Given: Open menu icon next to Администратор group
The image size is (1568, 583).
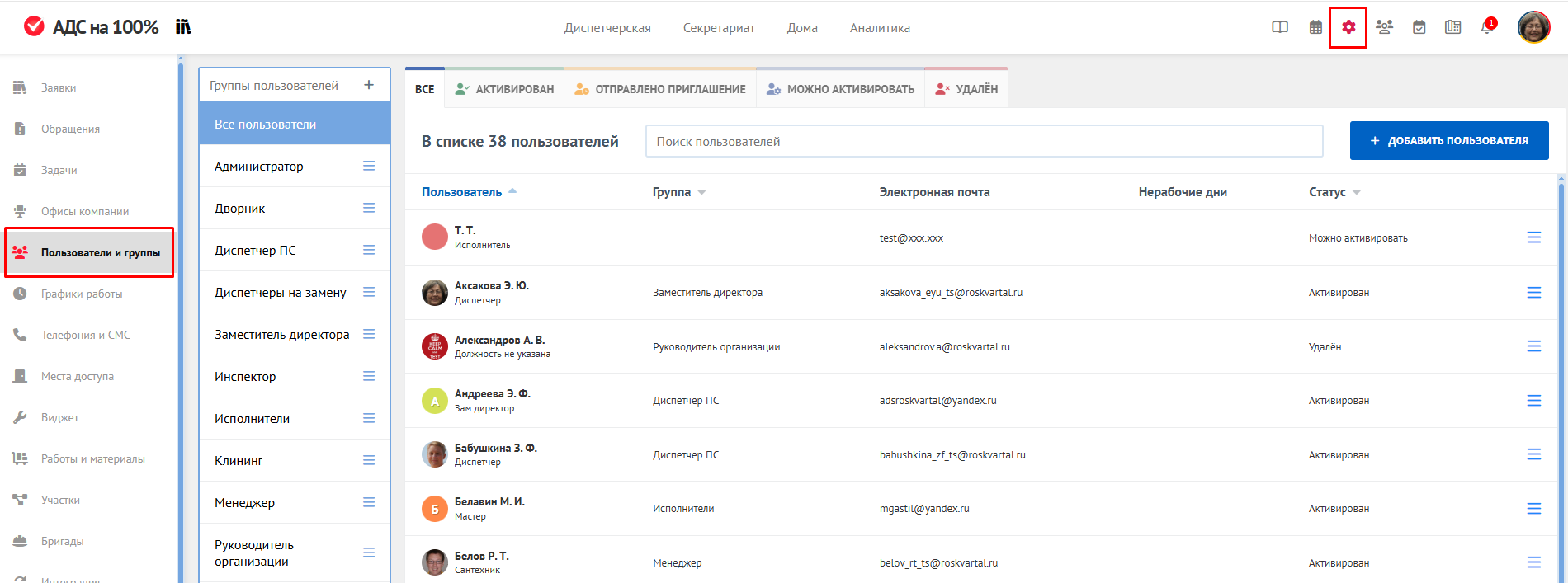Looking at the screenshot, I should coord(369,167).
